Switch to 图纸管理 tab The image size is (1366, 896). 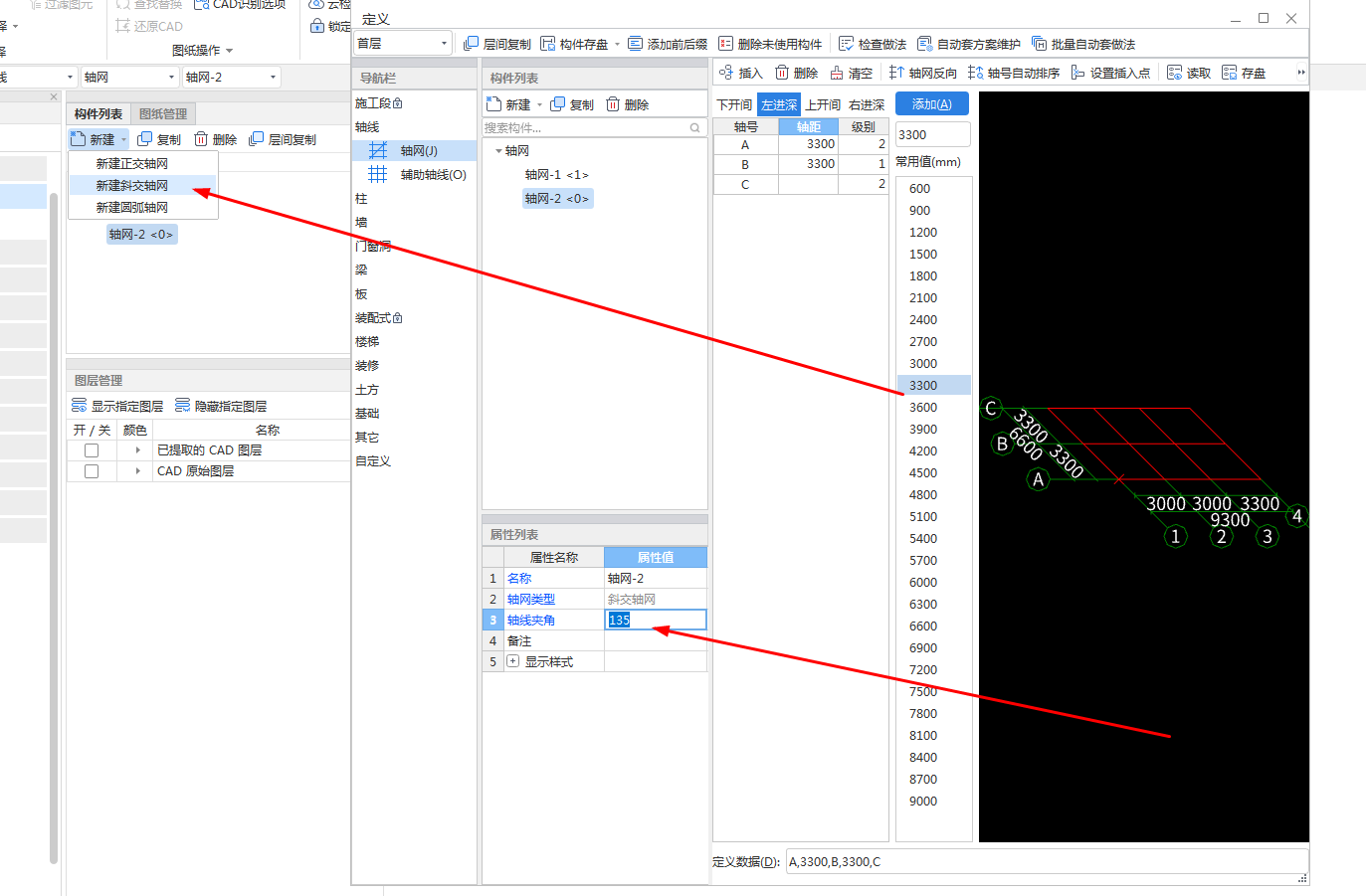(163, 114)
